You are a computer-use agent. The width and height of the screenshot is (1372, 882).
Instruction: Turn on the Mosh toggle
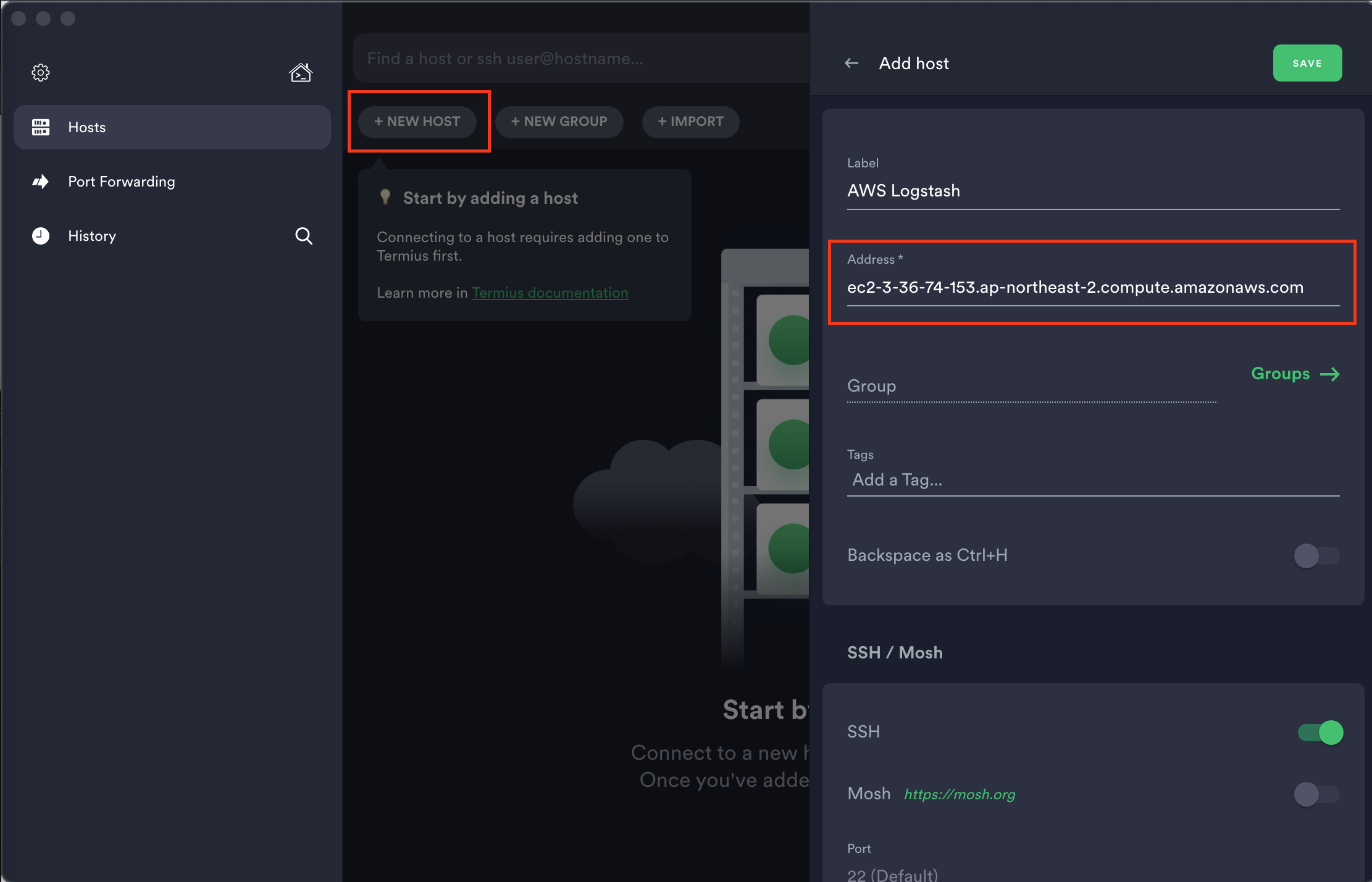pyautogui.click(x=1316, y=794)
